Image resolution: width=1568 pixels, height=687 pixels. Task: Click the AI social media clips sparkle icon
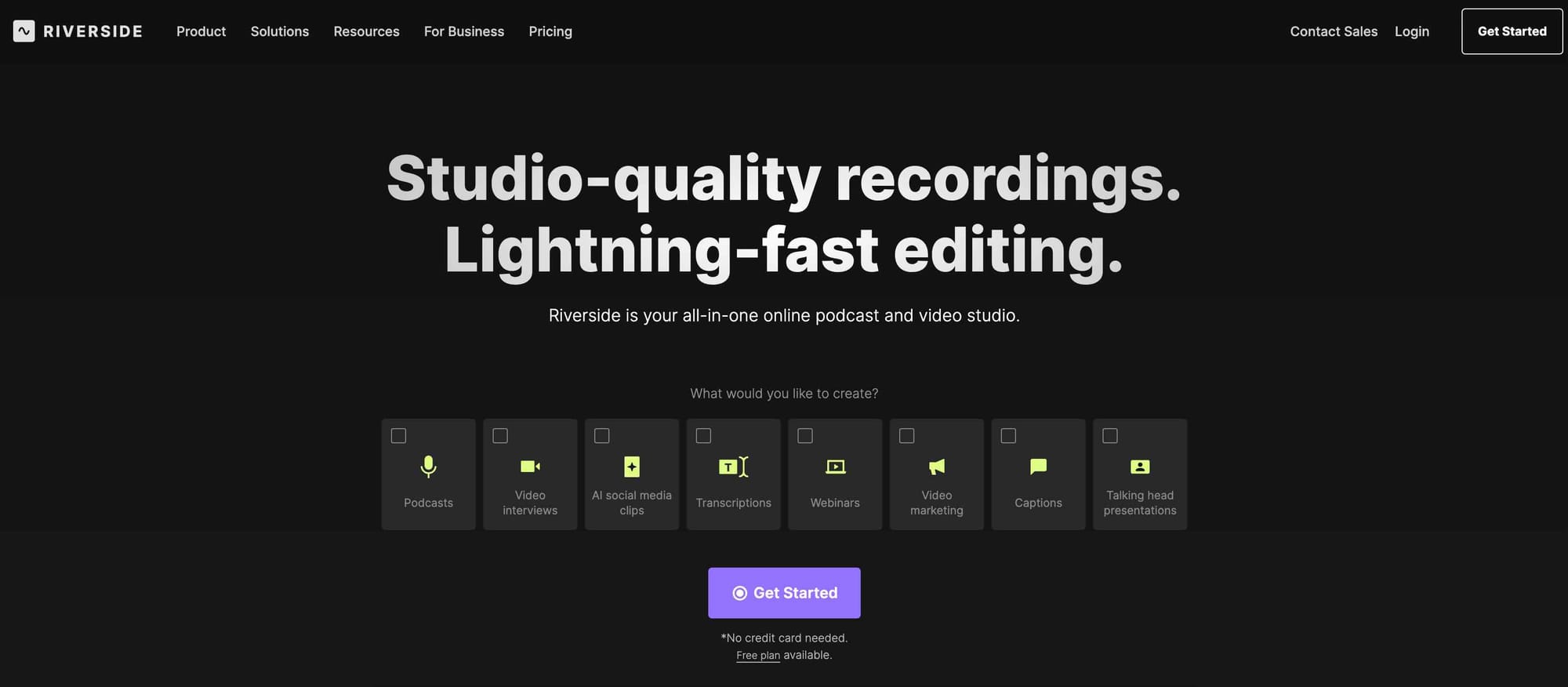[632, 467]
